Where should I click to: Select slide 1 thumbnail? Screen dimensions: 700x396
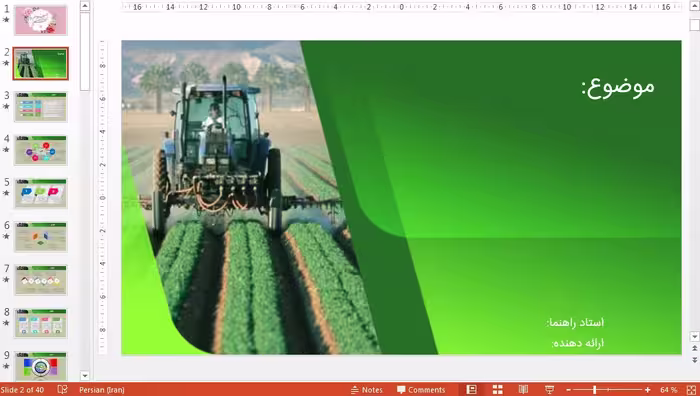tap(41, 20)
